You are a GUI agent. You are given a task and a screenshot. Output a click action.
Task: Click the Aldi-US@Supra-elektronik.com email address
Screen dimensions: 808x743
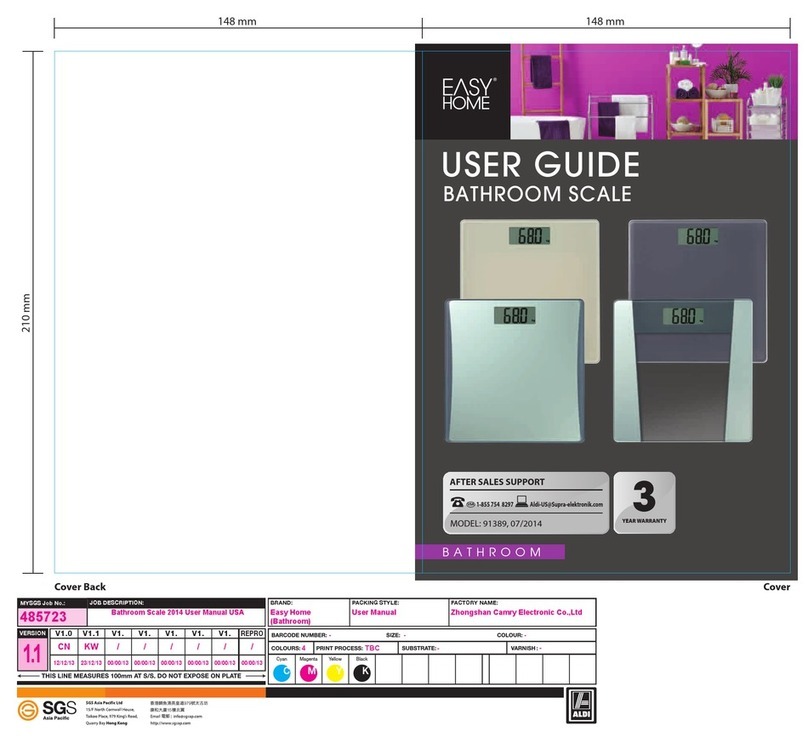566,504
